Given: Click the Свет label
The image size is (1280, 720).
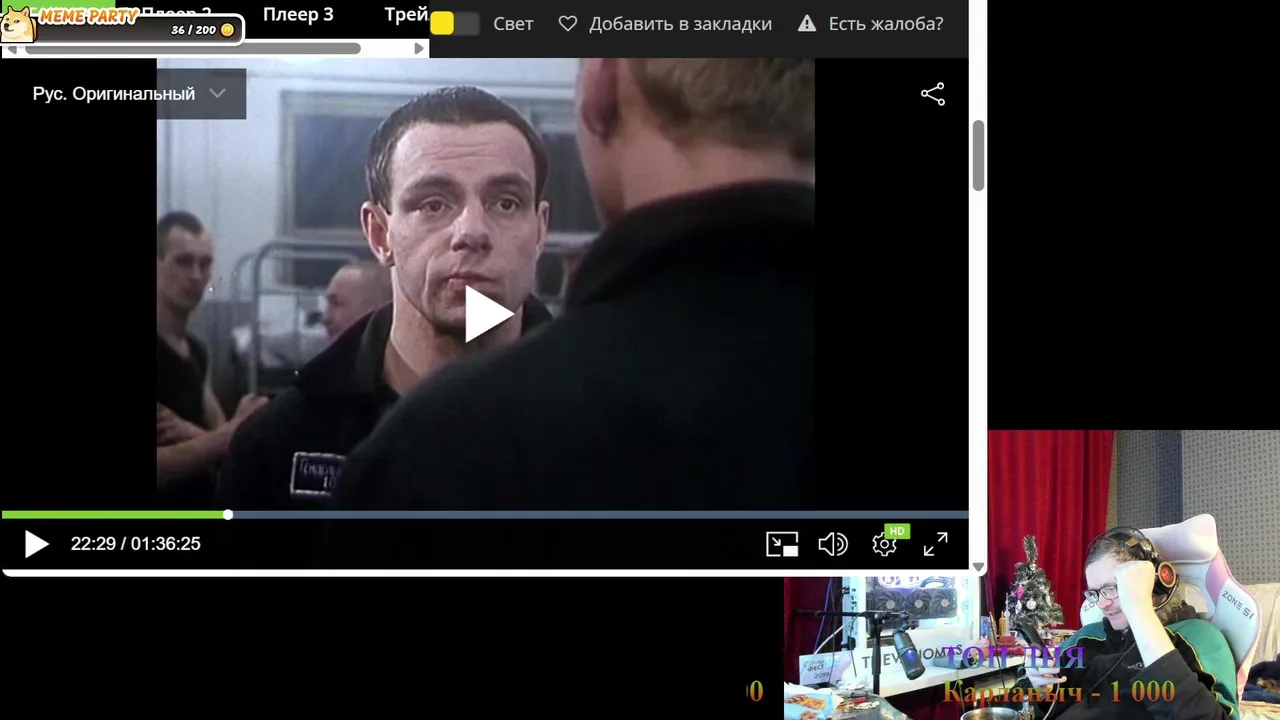Looking at the screenshot, I should coord(513,23).
